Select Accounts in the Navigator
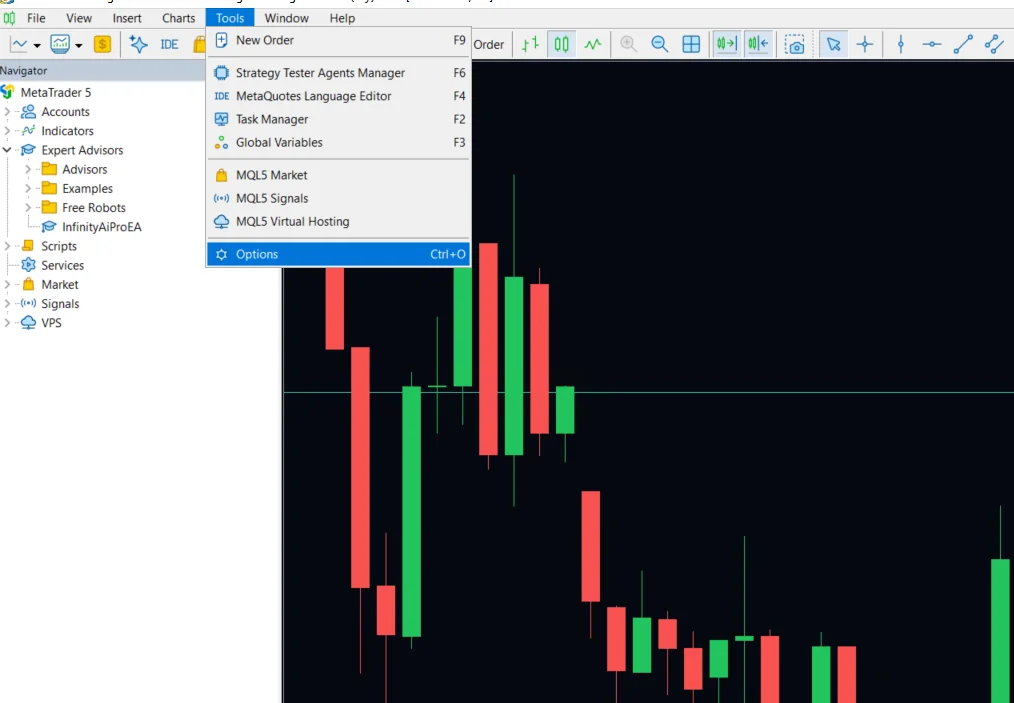 click(x=65, y=112)
